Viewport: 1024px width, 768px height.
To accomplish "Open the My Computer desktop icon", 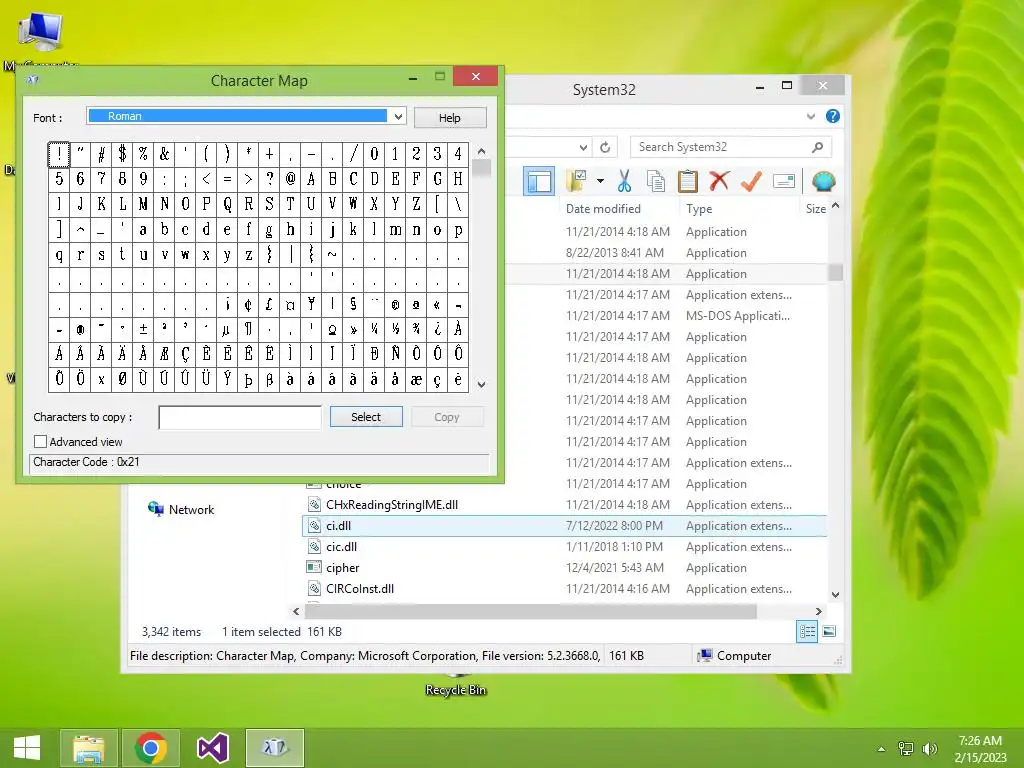I will click(41, 39).
